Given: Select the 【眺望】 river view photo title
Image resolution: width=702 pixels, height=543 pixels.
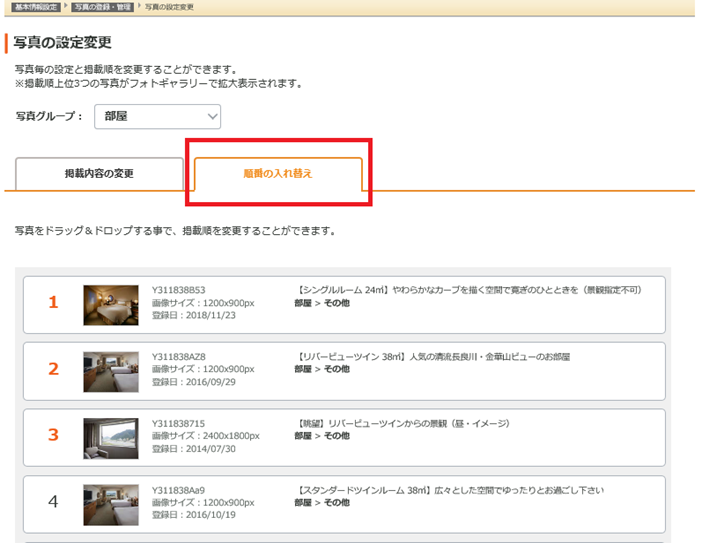Looking at the screenshot, I should [402, 423].
